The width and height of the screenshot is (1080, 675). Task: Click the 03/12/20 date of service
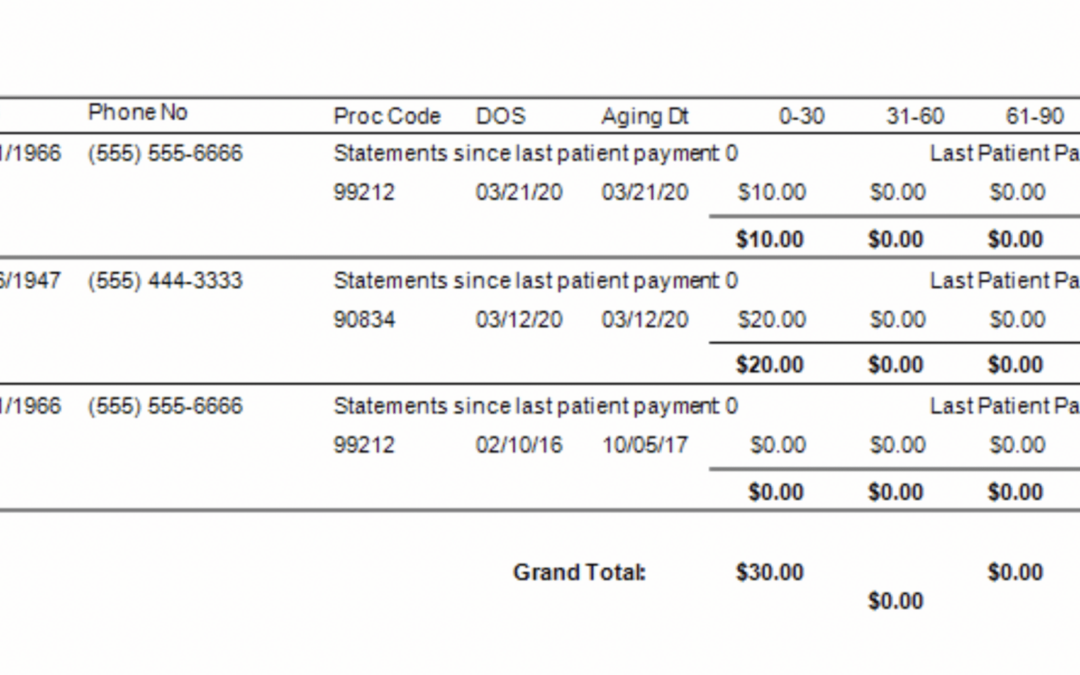519,320
